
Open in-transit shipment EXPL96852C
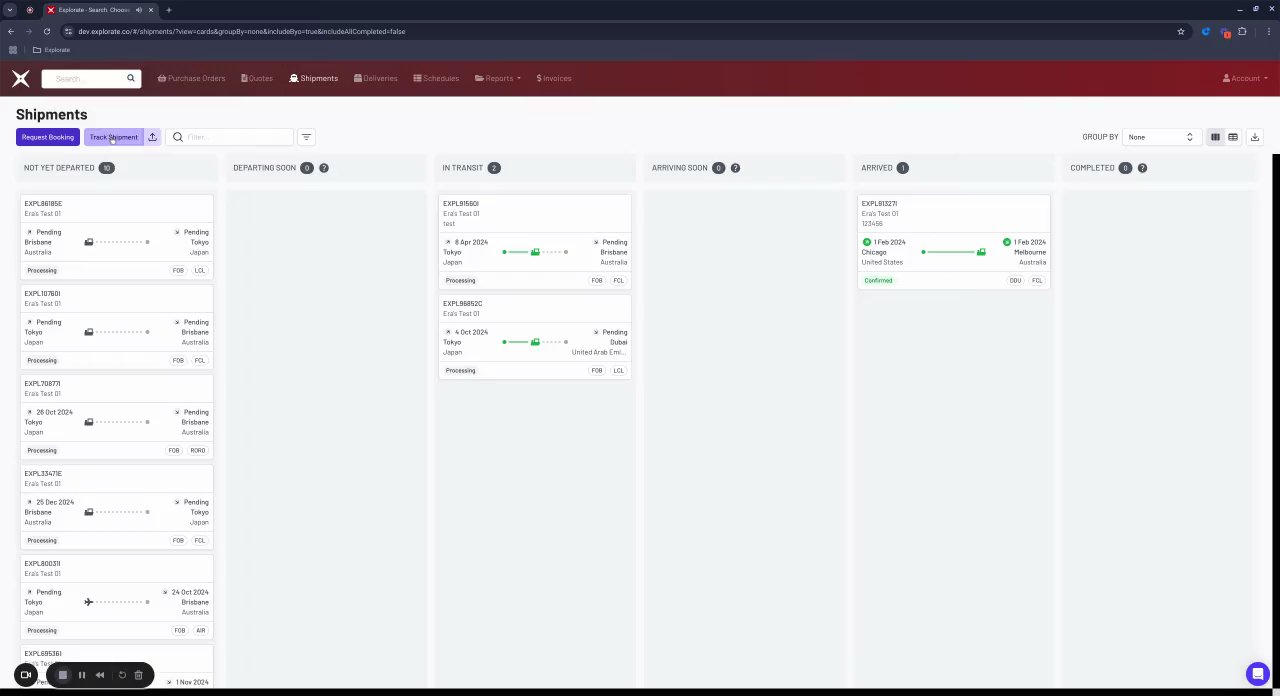pos(535,337)
